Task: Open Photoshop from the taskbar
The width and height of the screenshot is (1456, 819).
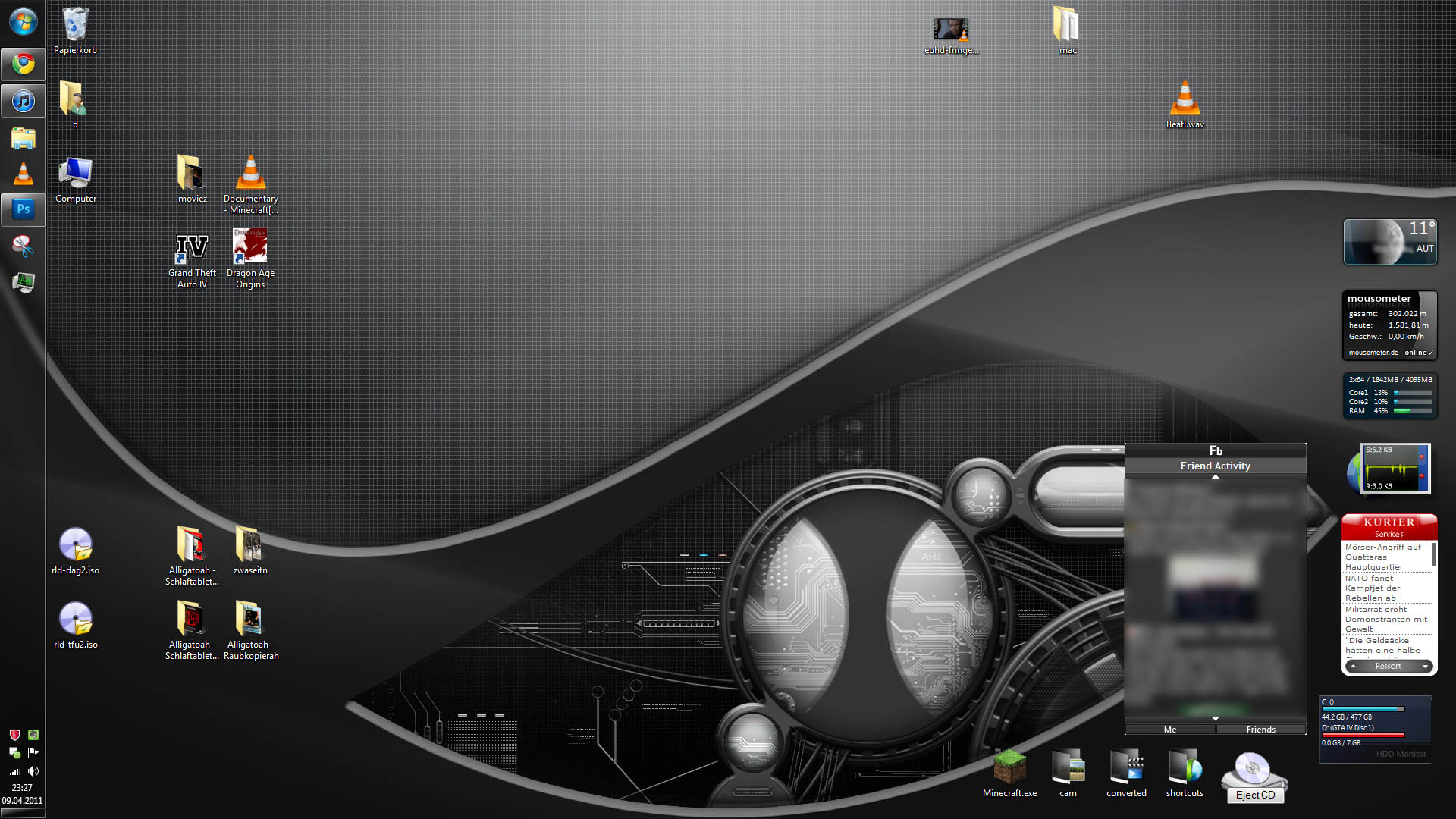Action: 24,209
